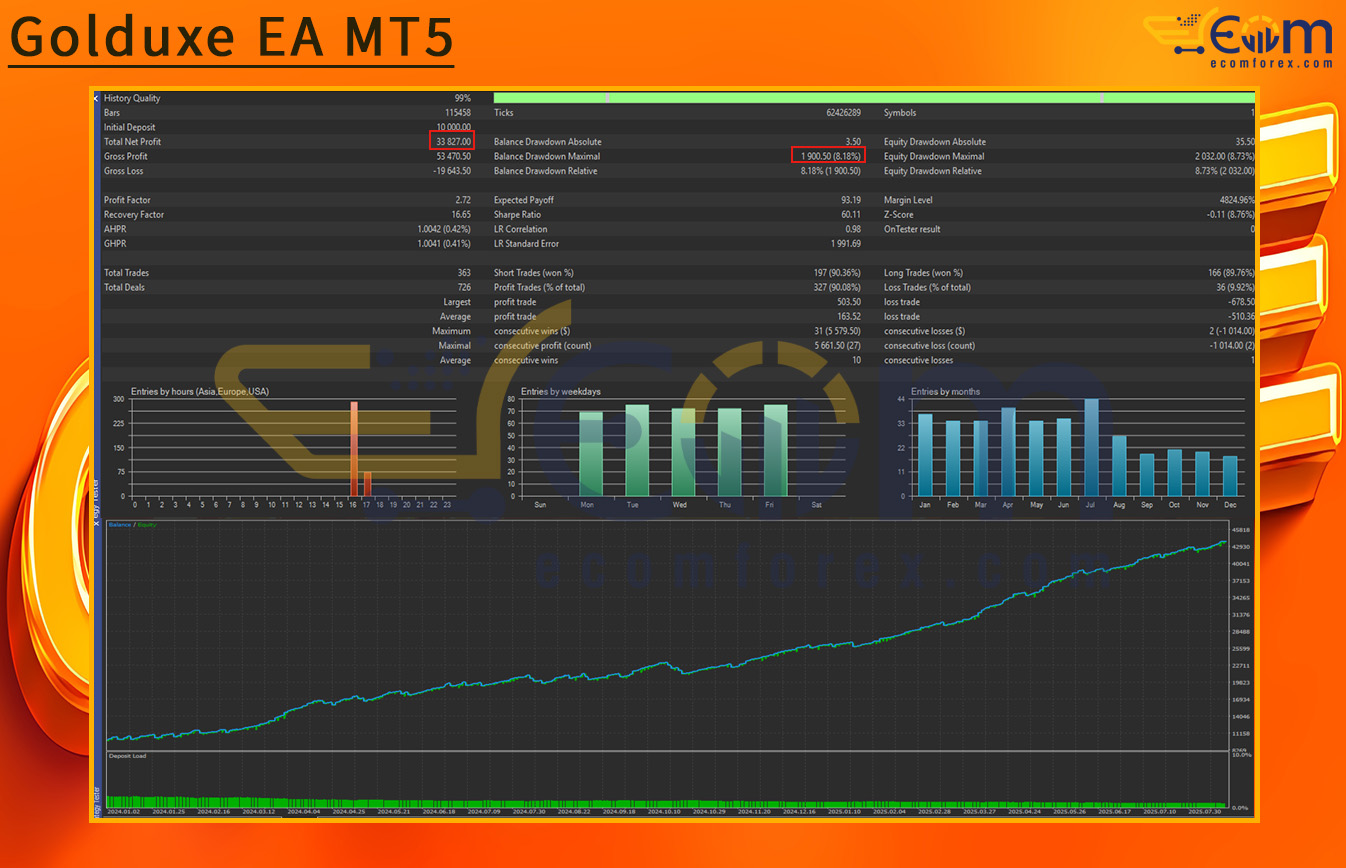Select consecutive loss (count) label
This screenshot has height=868, width=1346.
point(929,346)
